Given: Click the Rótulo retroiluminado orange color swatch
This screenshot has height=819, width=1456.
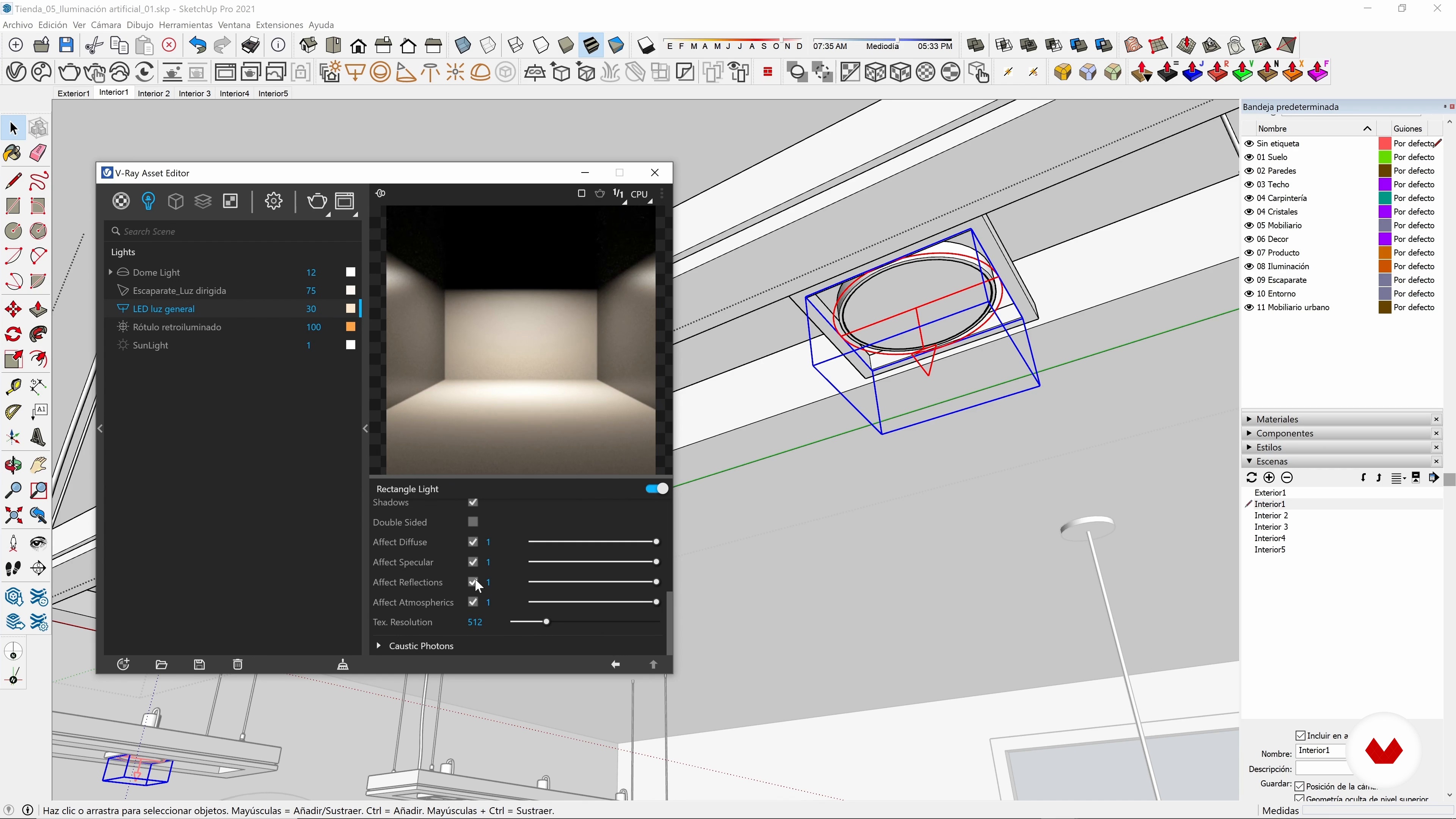Looking at the screenshot, I should pos(350,327).
